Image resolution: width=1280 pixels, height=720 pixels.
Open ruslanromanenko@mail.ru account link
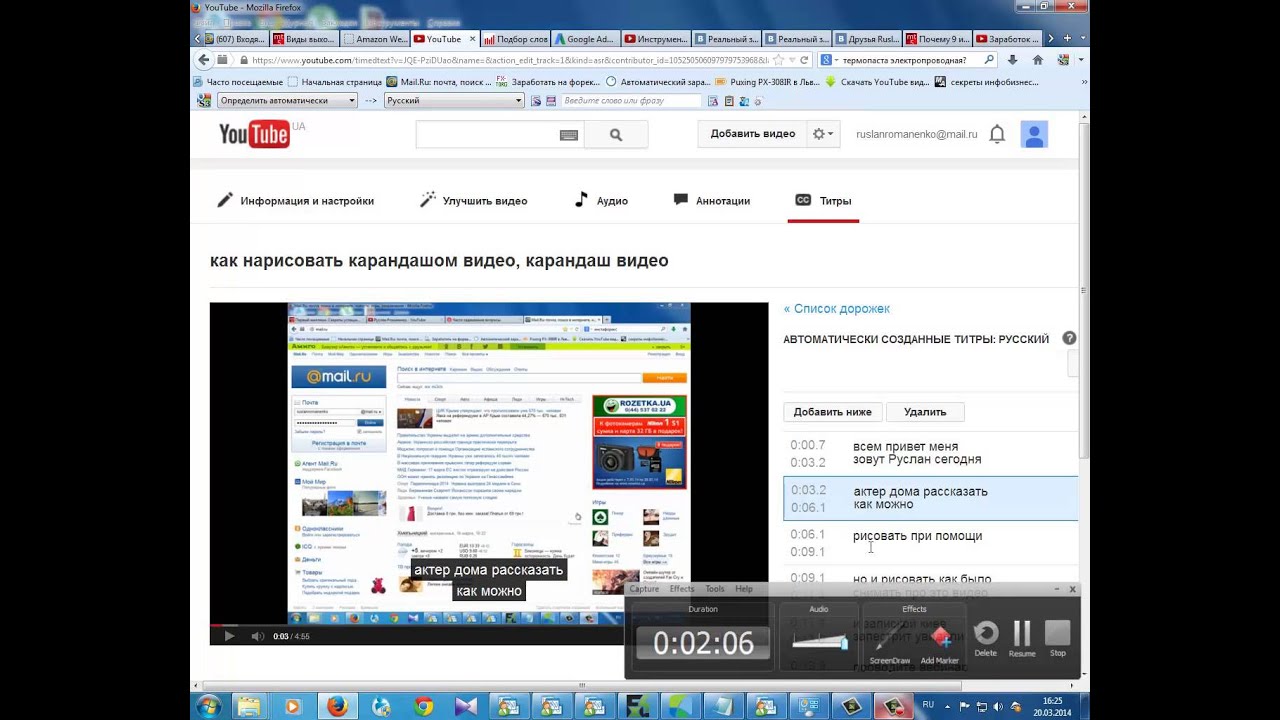pyautogui.click(x=917, y=134)
